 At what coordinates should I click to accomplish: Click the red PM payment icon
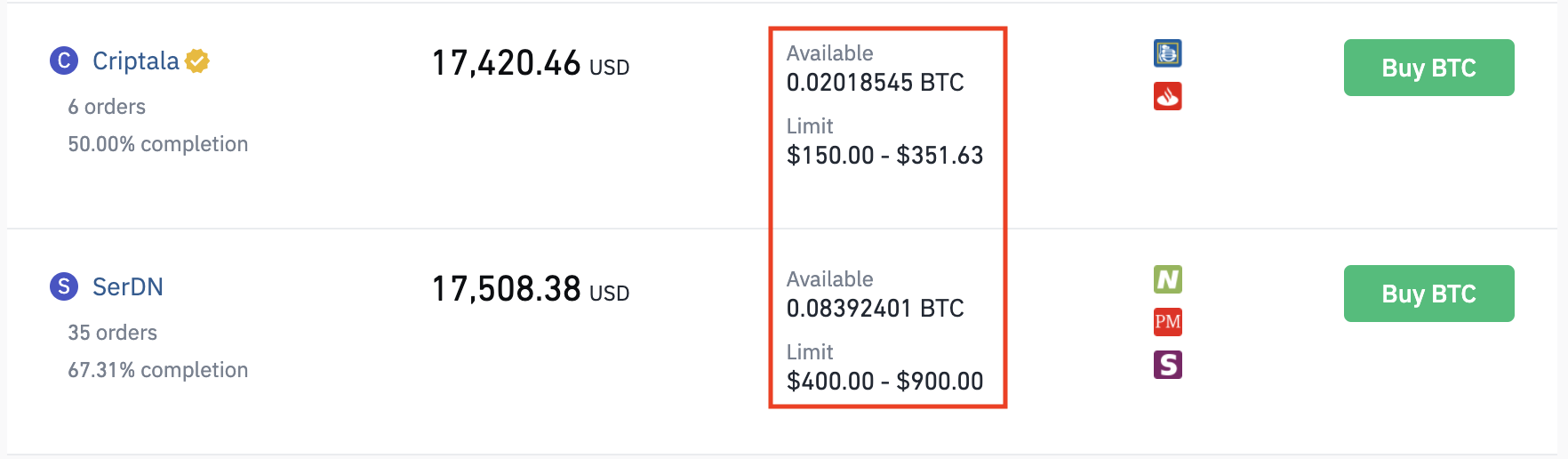tap(1168, 322)
